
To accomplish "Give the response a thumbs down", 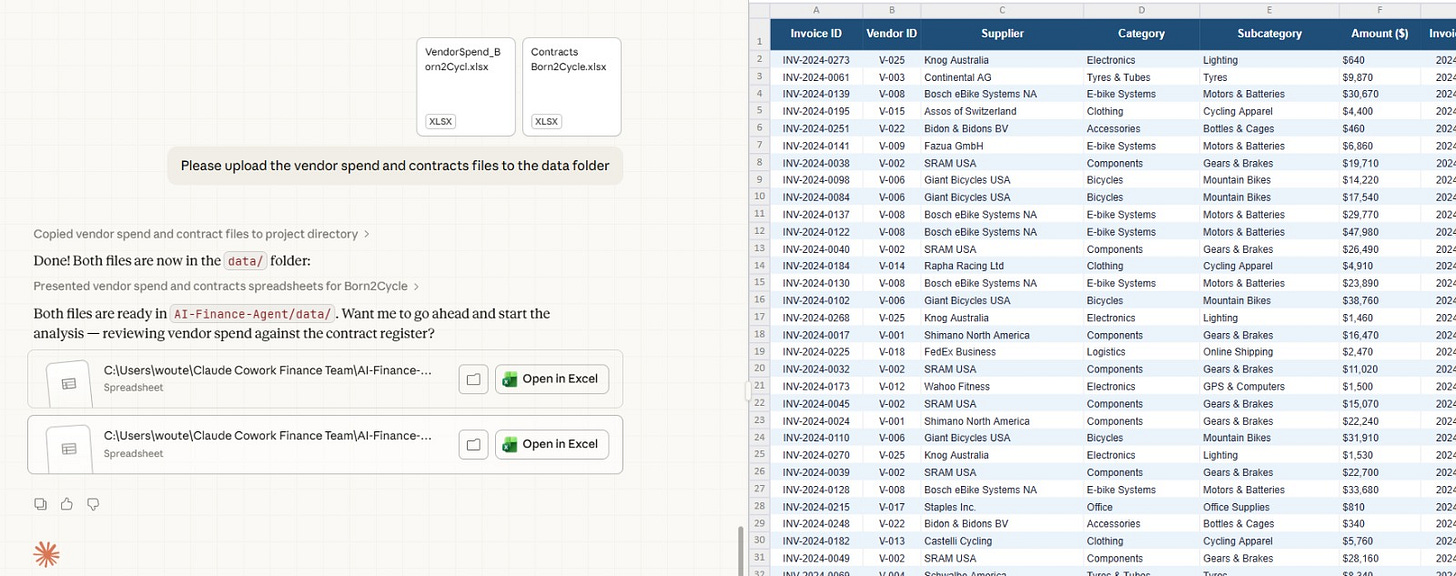I will [92, 504].
